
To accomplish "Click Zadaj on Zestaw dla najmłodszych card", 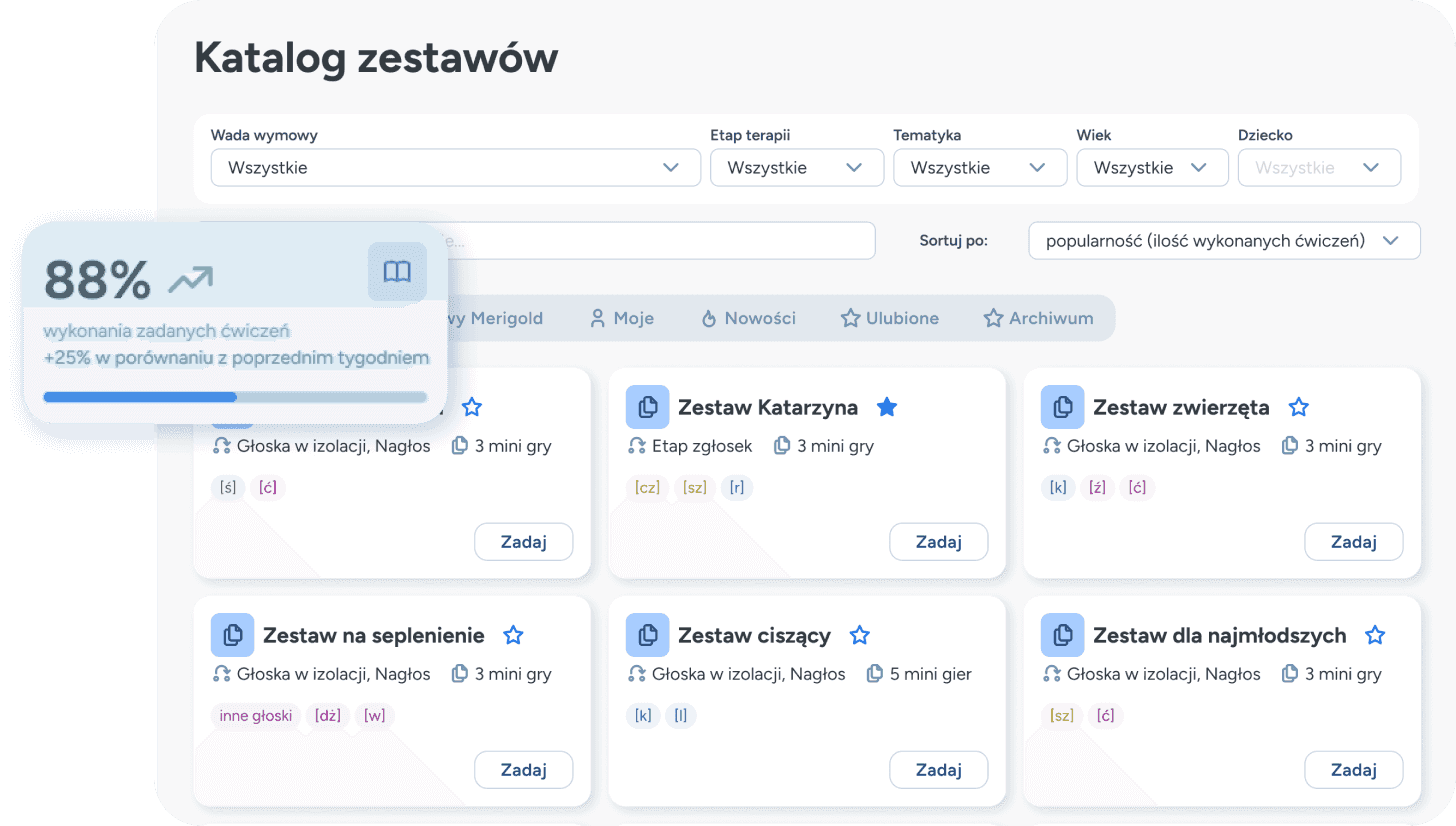I will [1354, 770].
